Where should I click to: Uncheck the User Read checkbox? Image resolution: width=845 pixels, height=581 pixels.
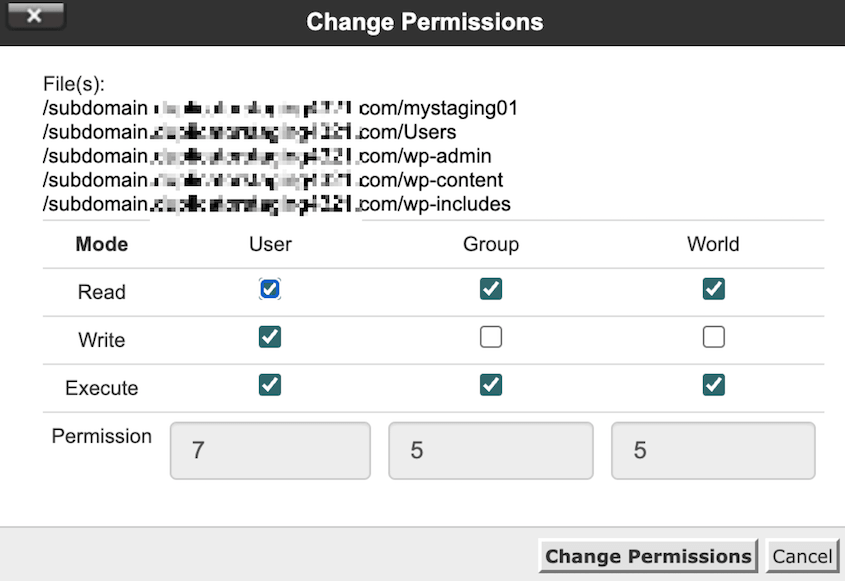[269, 288]
